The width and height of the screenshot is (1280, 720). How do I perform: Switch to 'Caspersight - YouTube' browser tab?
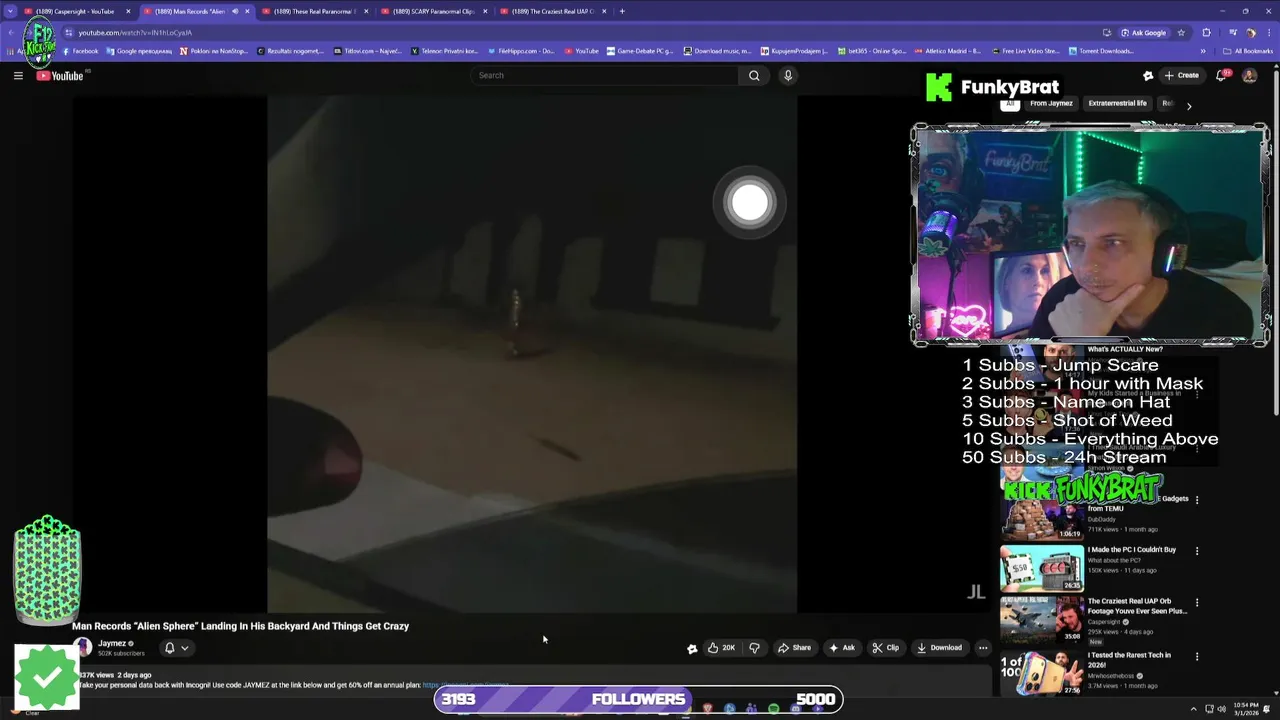75,11
